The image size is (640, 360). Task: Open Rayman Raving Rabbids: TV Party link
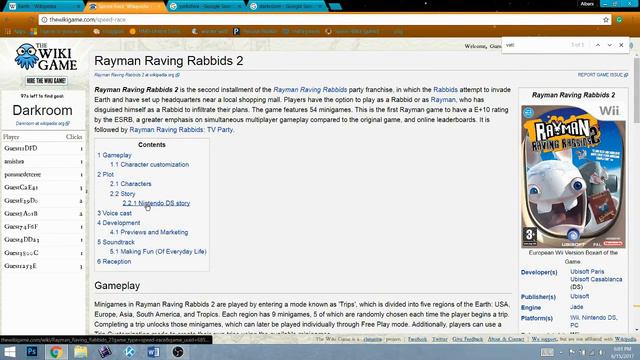coord(181,130)
